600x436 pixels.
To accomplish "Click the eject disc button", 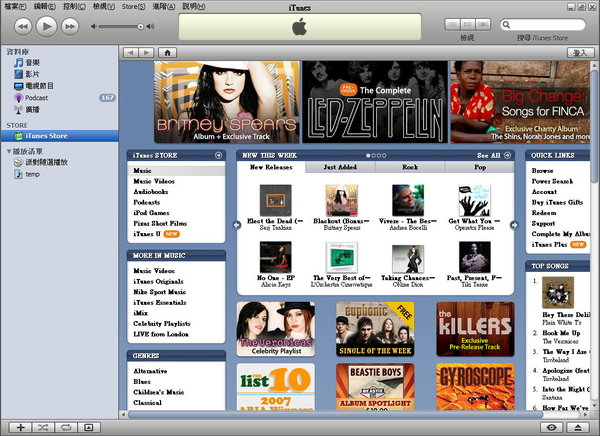I will 578,427.
